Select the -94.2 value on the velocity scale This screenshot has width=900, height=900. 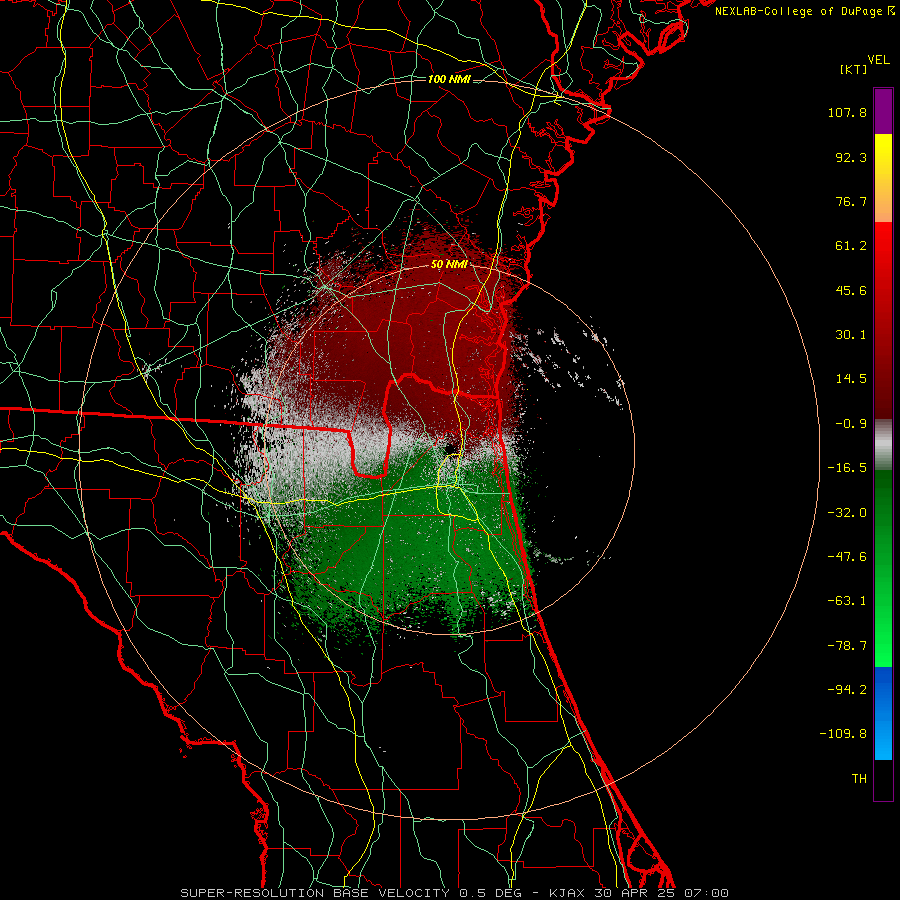(847, 690)
